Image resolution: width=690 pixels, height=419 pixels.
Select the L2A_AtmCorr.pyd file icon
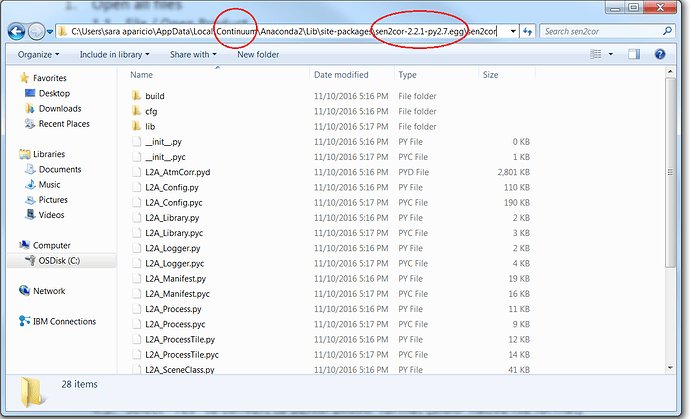(x=137, y=172)
